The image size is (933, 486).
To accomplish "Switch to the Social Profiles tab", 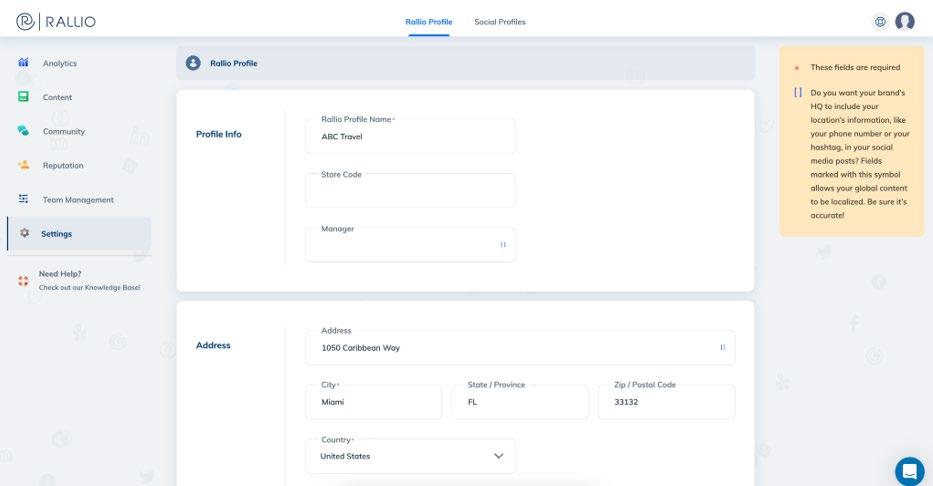I will pos(500,22).
